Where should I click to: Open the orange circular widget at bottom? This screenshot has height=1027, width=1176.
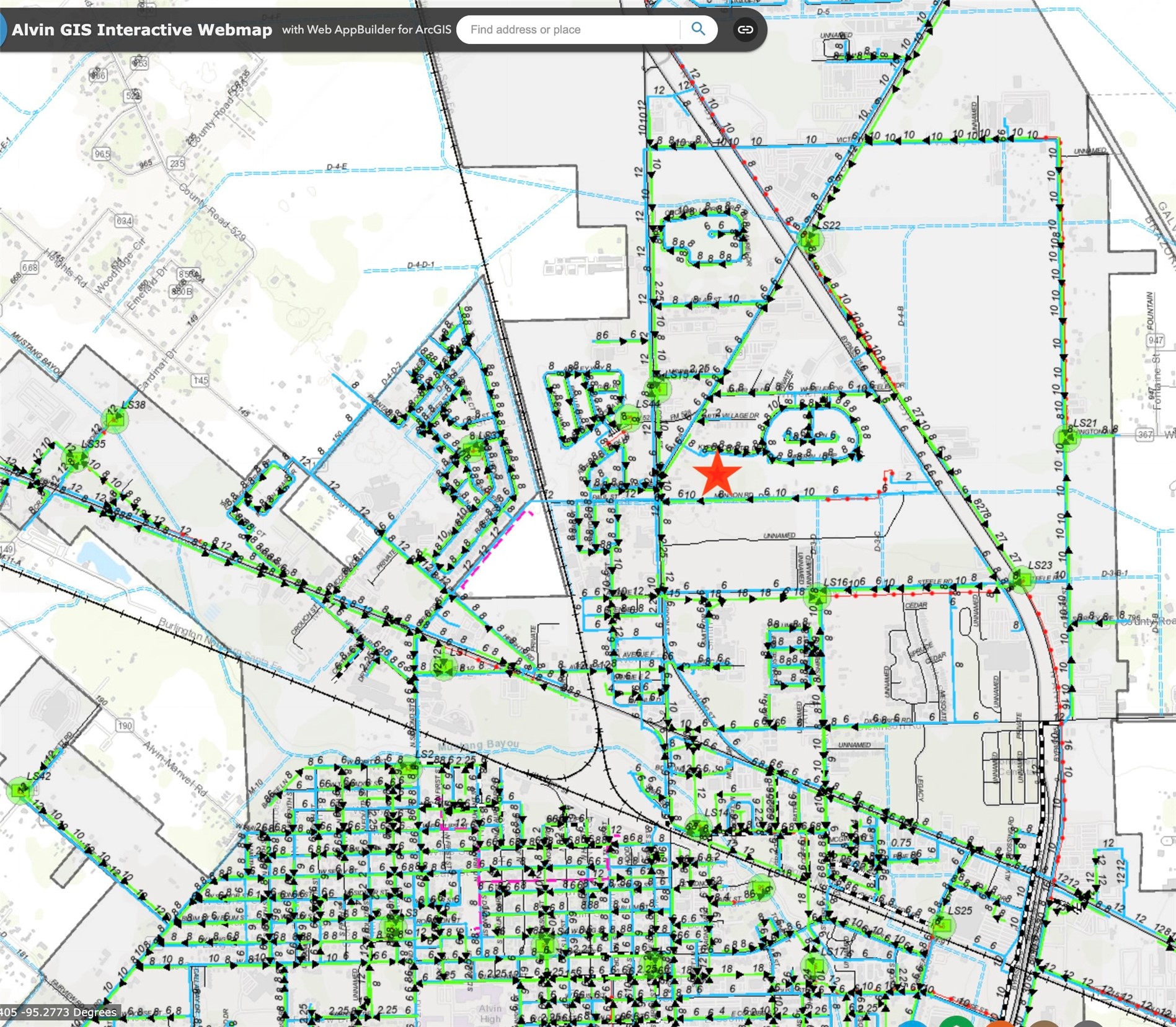click(1000, 1023)
